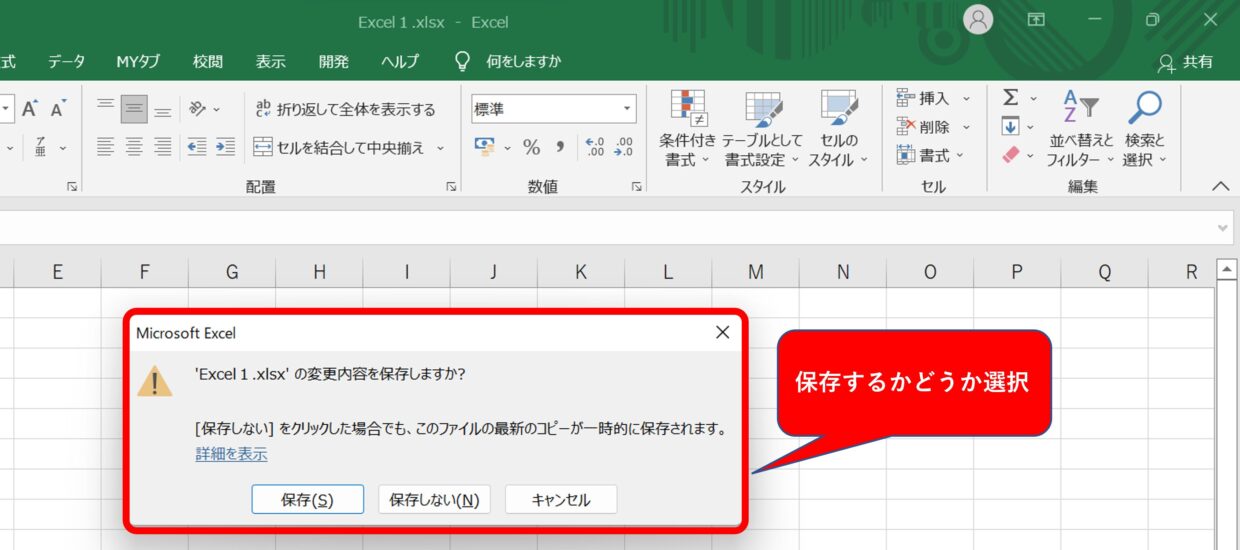Viewport: 1240px width, 550px height.
Task: Expand the merge cells dropdown arrow
Action: coord(440,148)
